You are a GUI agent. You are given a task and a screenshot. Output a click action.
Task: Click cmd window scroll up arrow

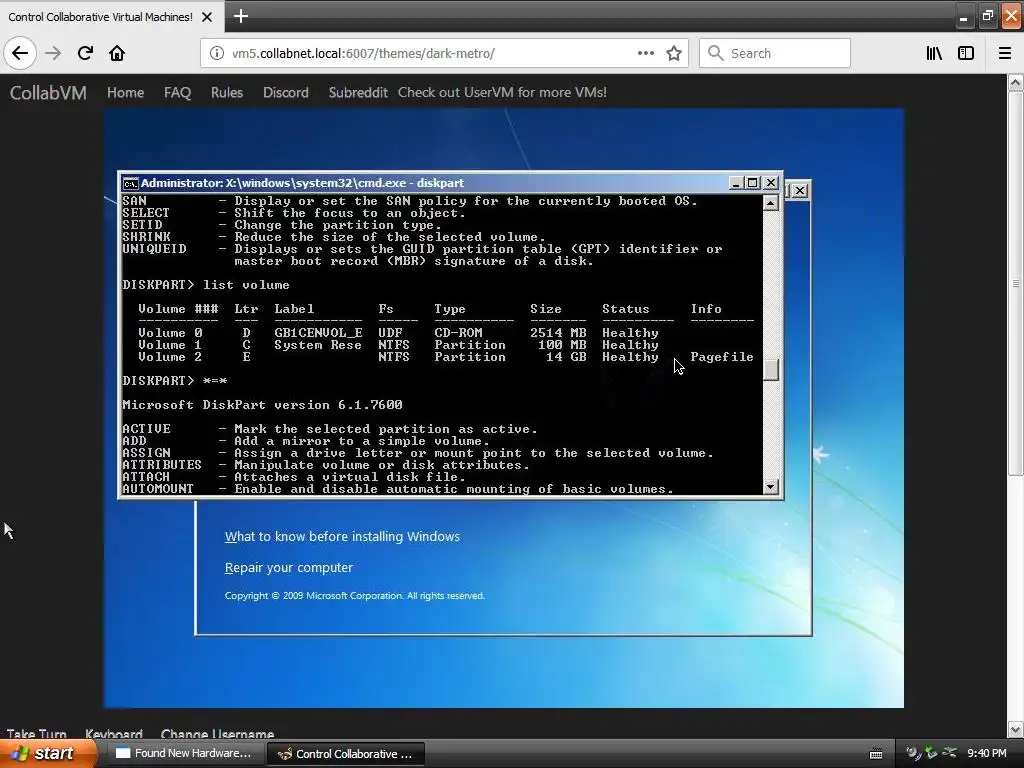(x=771, y=203)
